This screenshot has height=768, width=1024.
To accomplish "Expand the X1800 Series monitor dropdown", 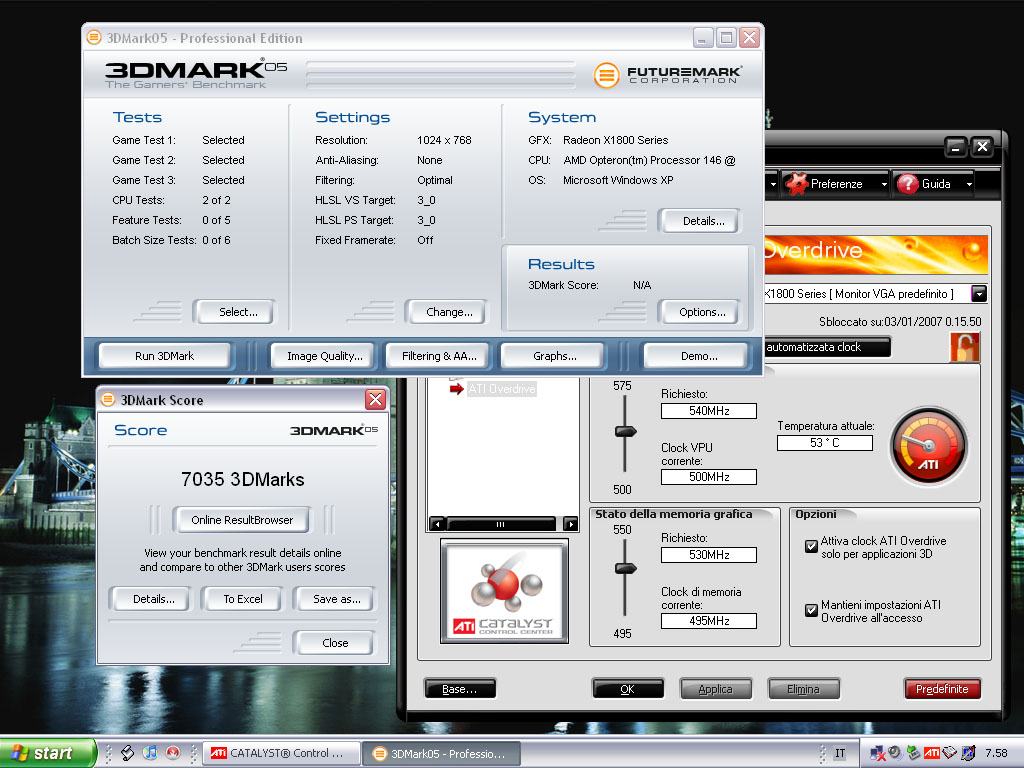I will 979,294.
